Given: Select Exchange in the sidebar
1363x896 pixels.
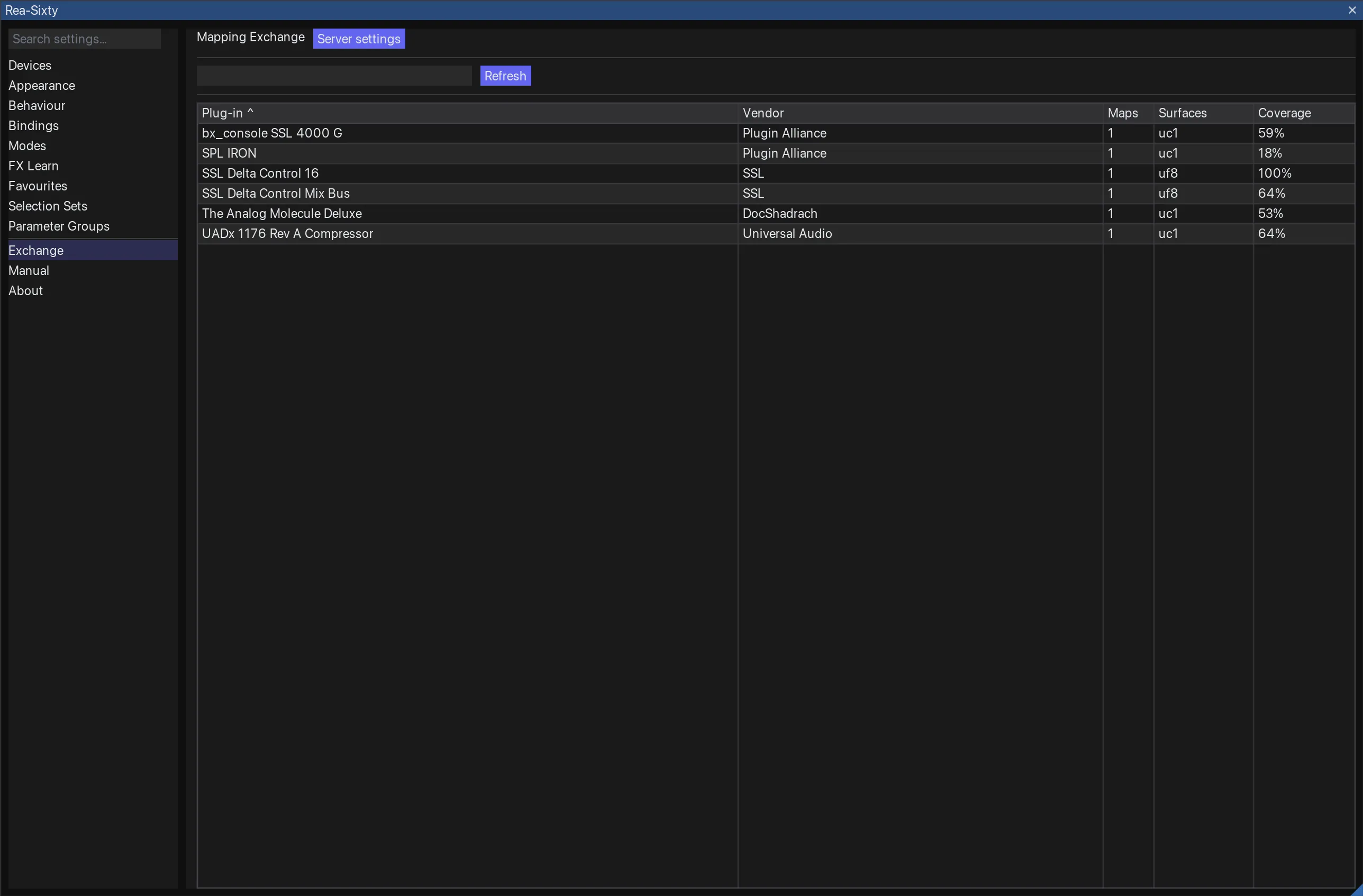Looking at the screenshot, I should click(x=93, y=250).
